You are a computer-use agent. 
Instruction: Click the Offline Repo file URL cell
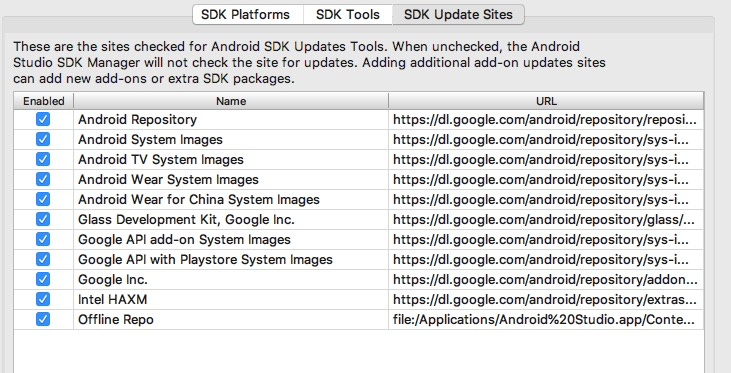tap(546, 319)
